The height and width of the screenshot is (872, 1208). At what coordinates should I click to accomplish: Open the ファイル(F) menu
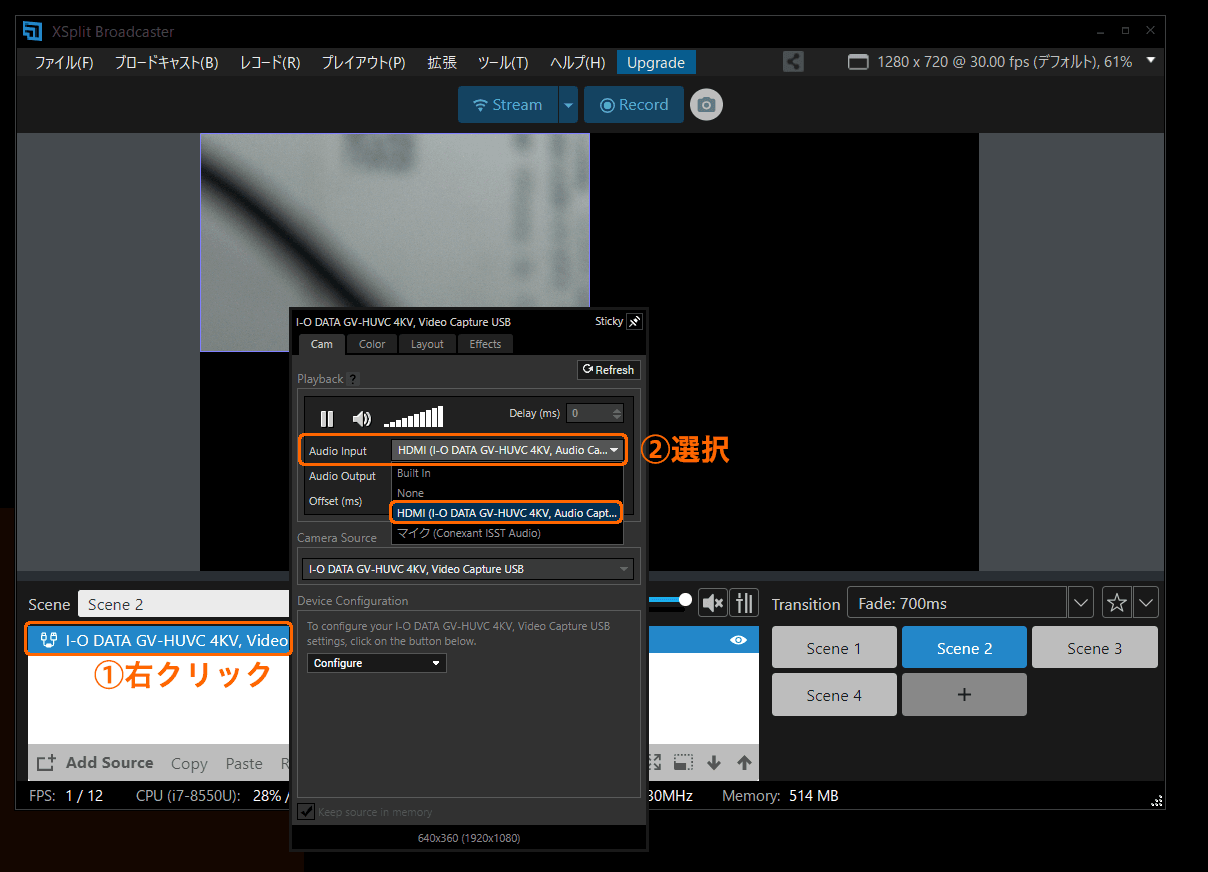pos(64,62)
